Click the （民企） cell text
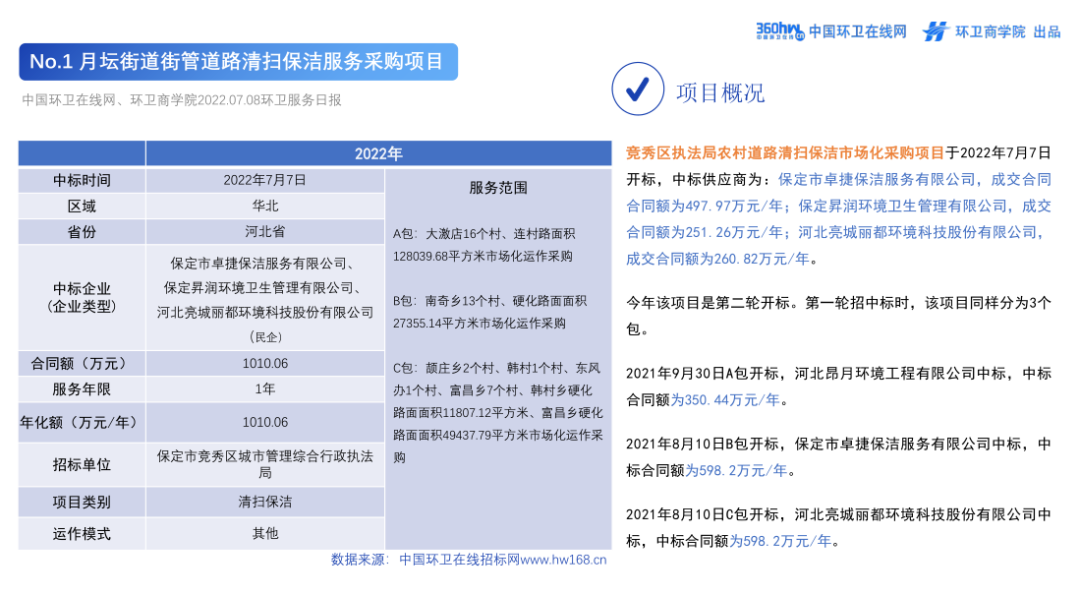The height and width of the screenshot is (595, 1080). pos(265,337)
